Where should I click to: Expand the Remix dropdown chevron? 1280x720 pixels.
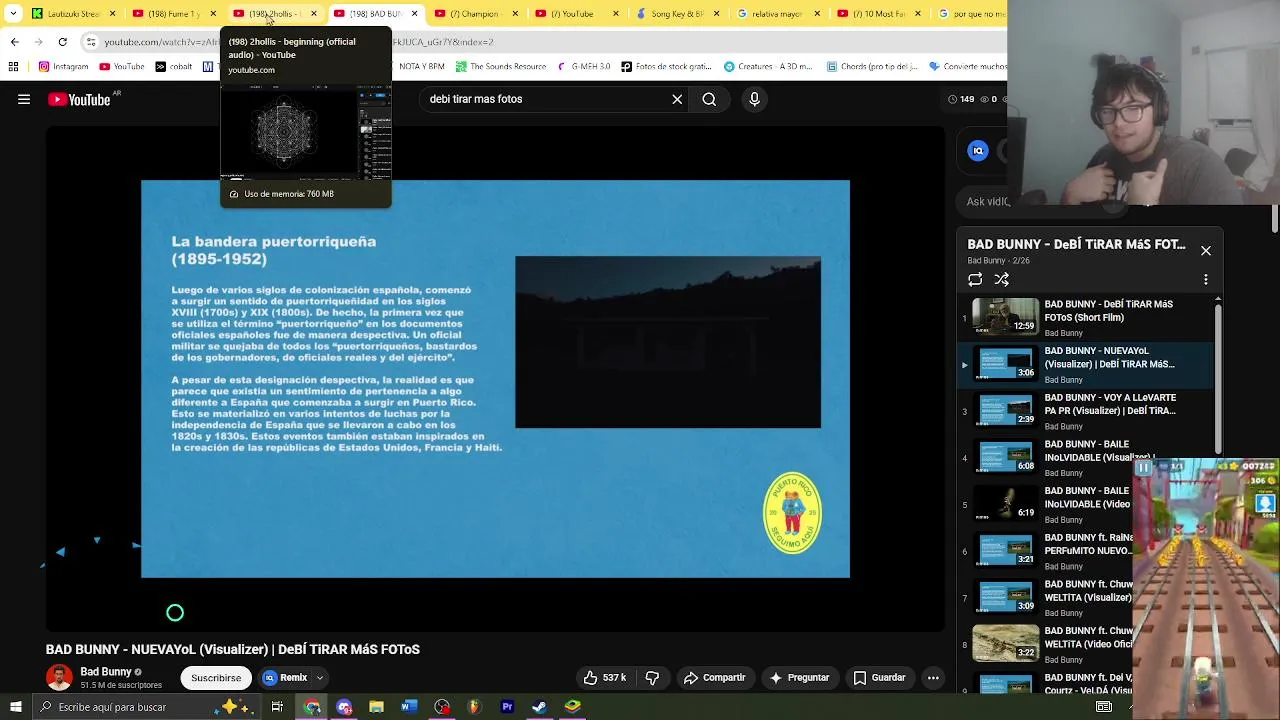[x=320, y=677]
